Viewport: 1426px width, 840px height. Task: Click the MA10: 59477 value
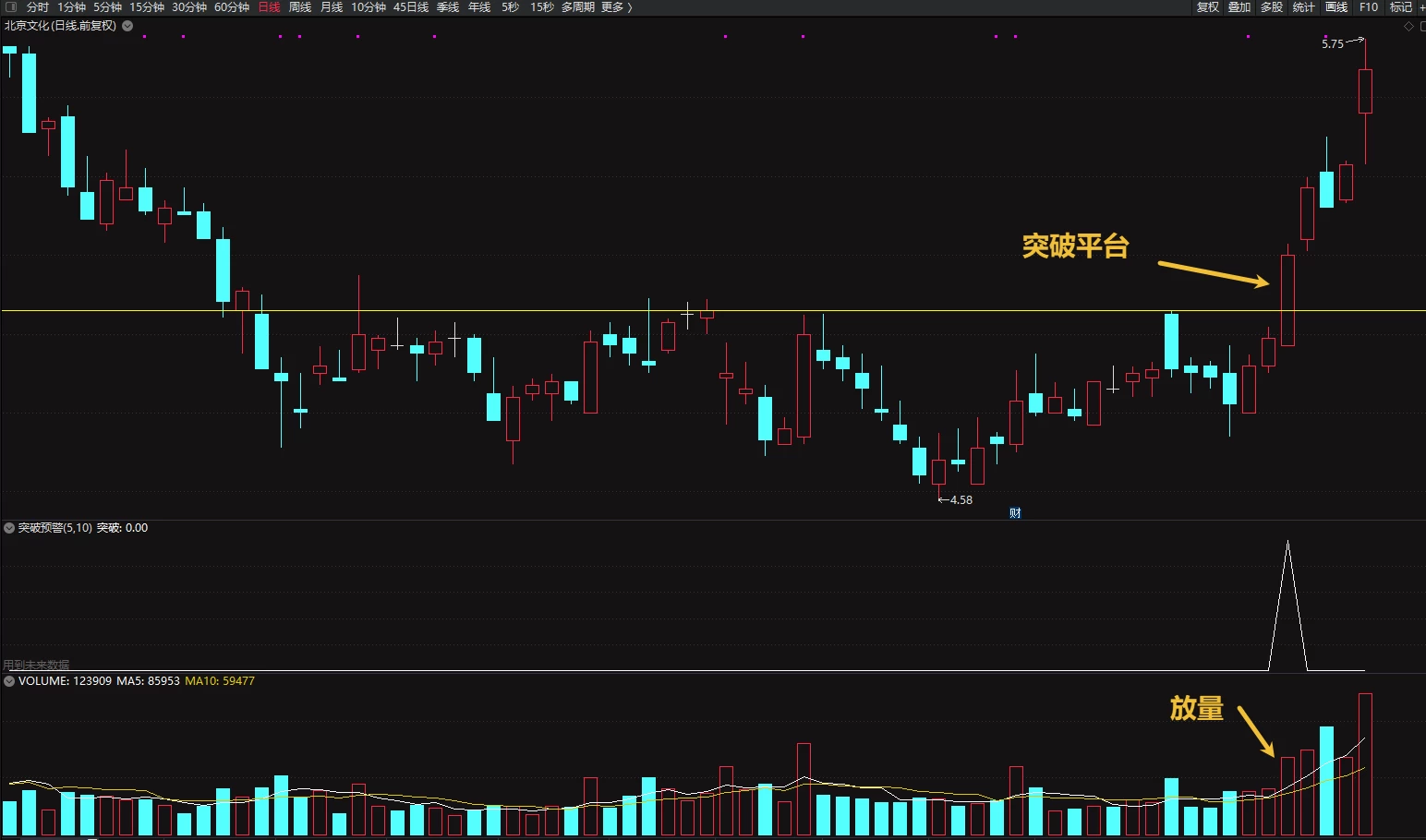pyautogui.click(x=220, y=681)
